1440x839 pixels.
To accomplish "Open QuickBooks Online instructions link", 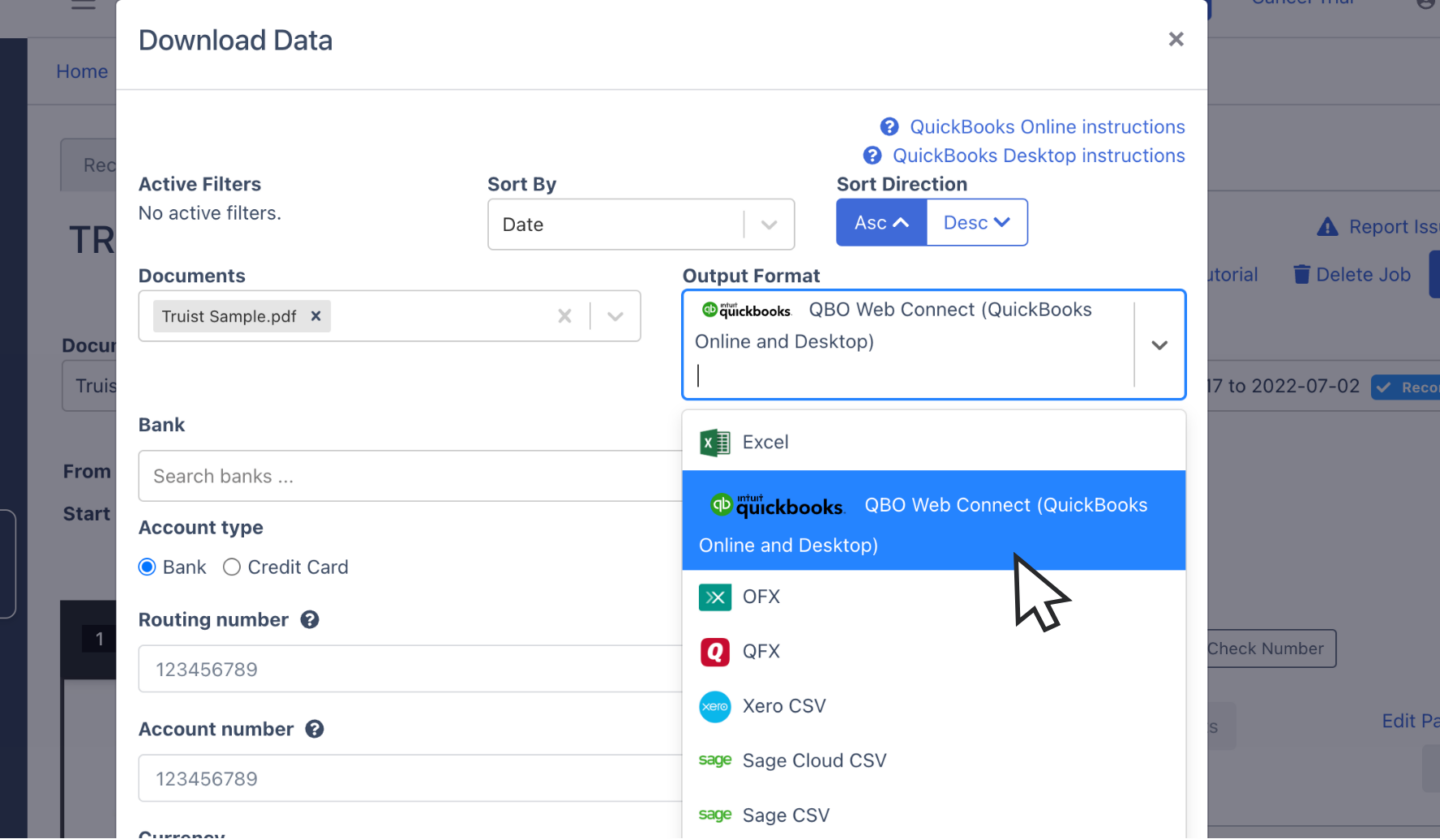I will pyautogui.click(x=1047, y=127).
